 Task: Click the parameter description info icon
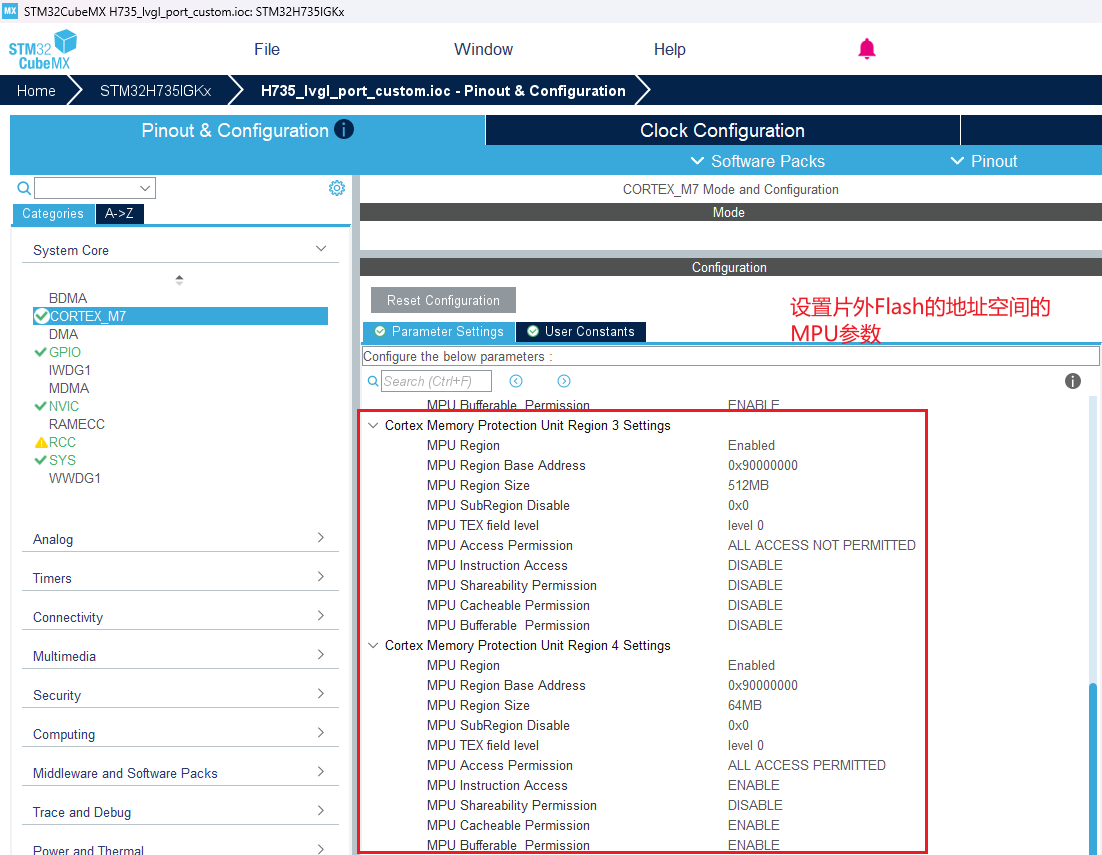pyautogui.click(x=1072, y=381)
